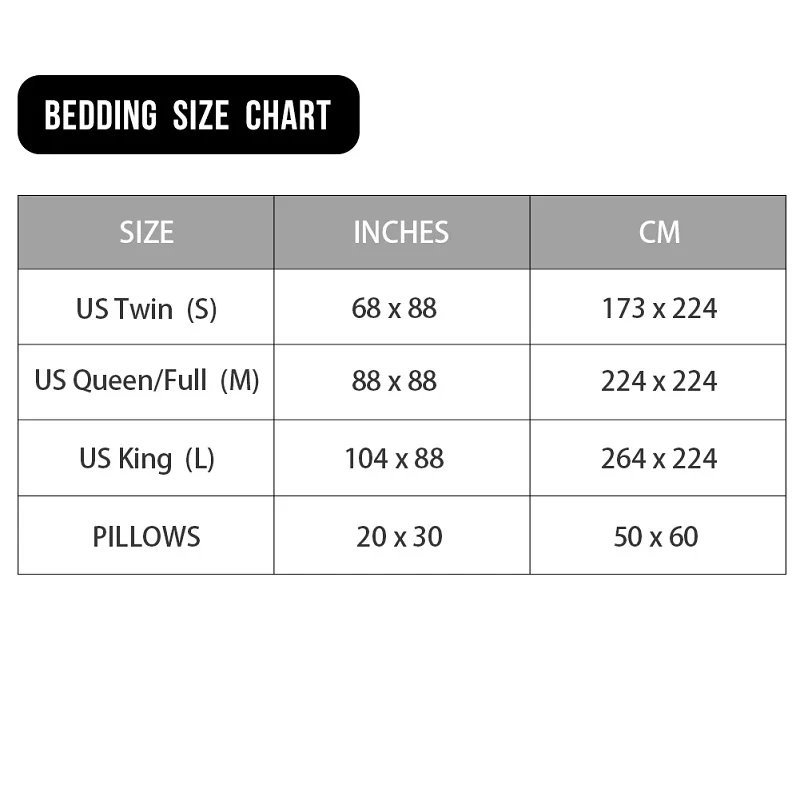Viewport: 800px width, 800px height.
Task: Click the 173 x 224 cm cell
Action: tap(659, 308)
